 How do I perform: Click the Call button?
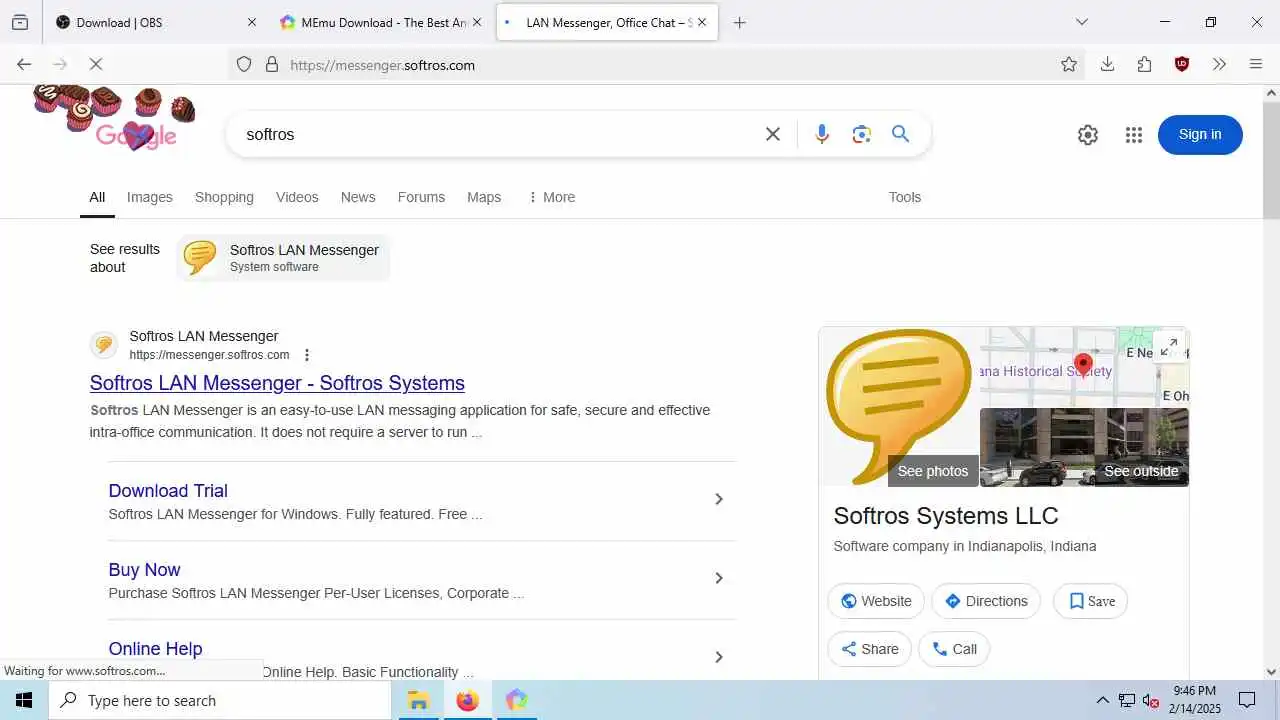954,649
